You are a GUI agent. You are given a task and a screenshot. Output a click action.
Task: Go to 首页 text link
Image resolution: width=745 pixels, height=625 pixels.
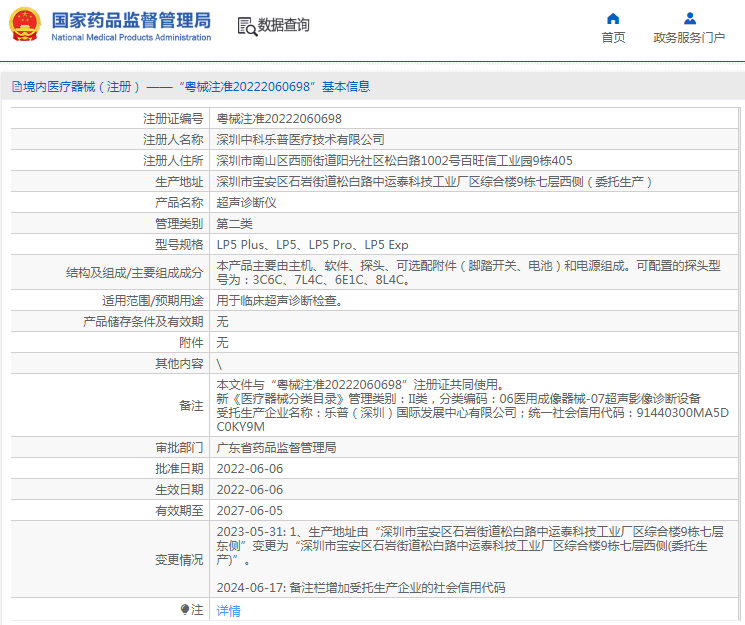coord(613,38)
